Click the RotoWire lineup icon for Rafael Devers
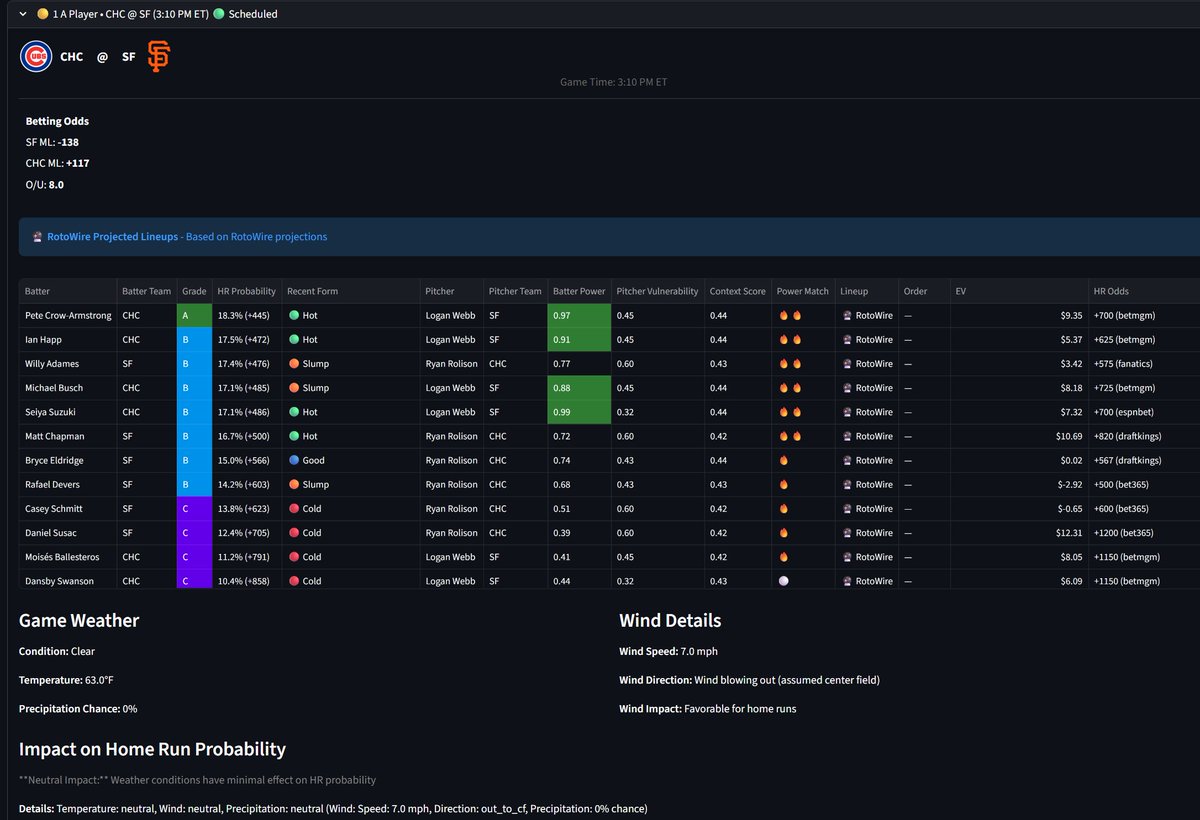 click(847, 484)
